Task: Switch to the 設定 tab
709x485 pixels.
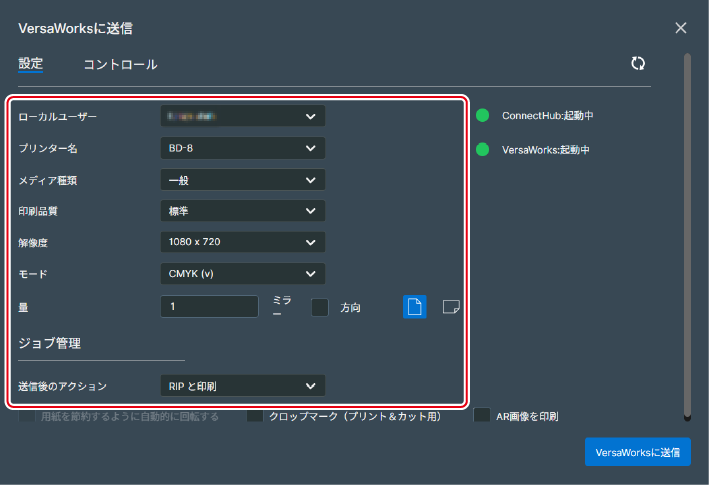Action: pyautogui.click(x=30, y=64)
